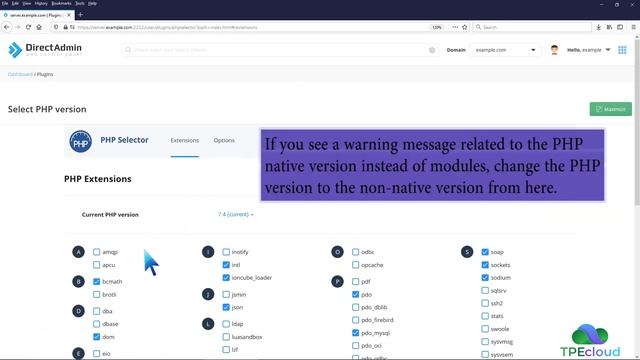Viewport: 640px width, 360px height.
Task: Open the Bookmarks menu
Action: 62,3
